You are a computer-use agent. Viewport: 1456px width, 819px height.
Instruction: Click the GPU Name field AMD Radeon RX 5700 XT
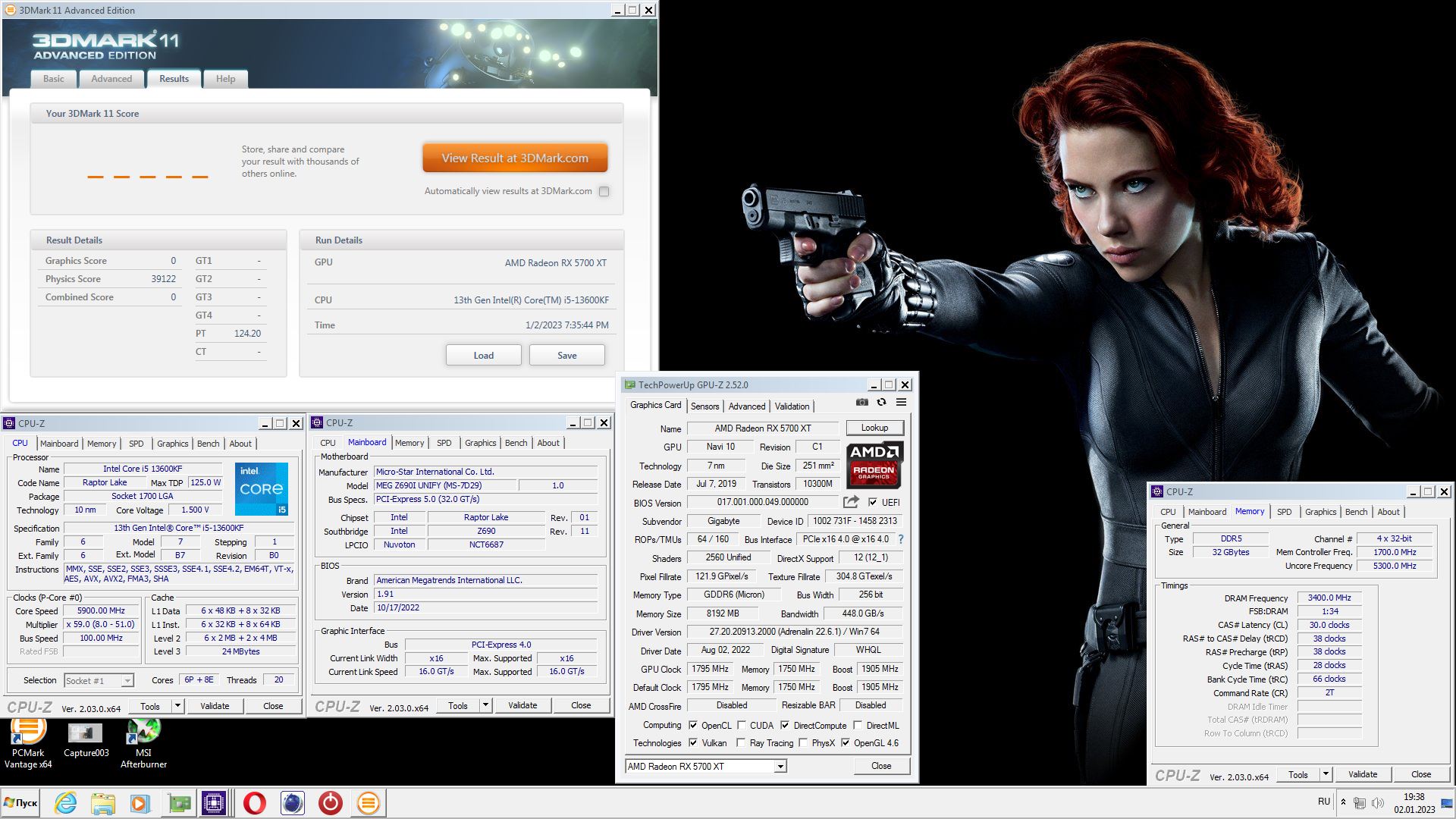click(763, 428)
